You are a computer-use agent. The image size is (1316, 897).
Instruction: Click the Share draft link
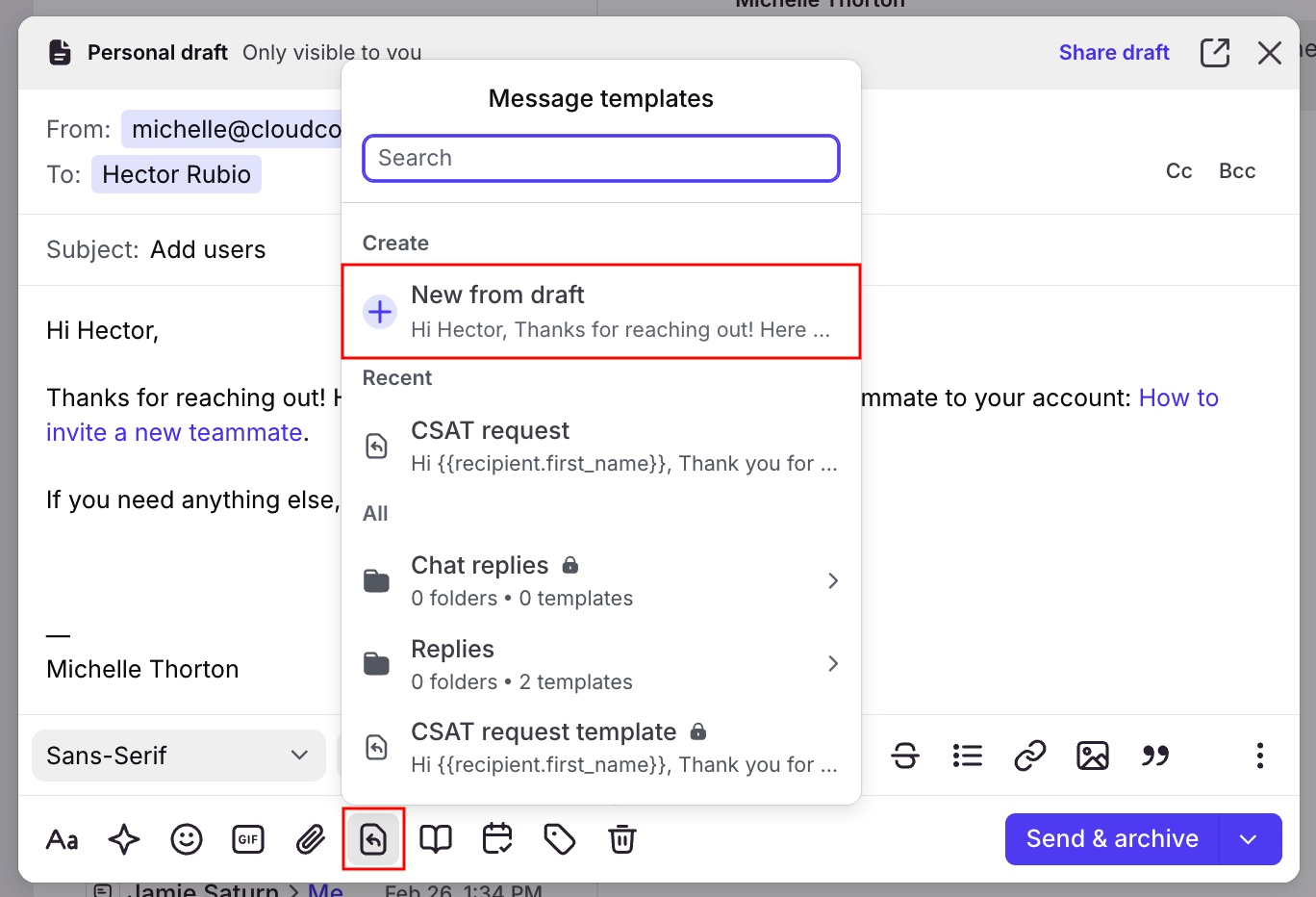[1114, 53]
